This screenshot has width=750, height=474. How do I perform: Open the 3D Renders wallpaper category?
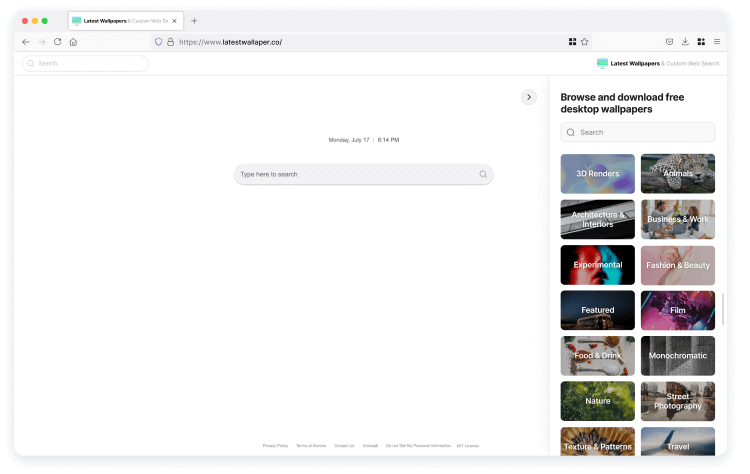598,174
